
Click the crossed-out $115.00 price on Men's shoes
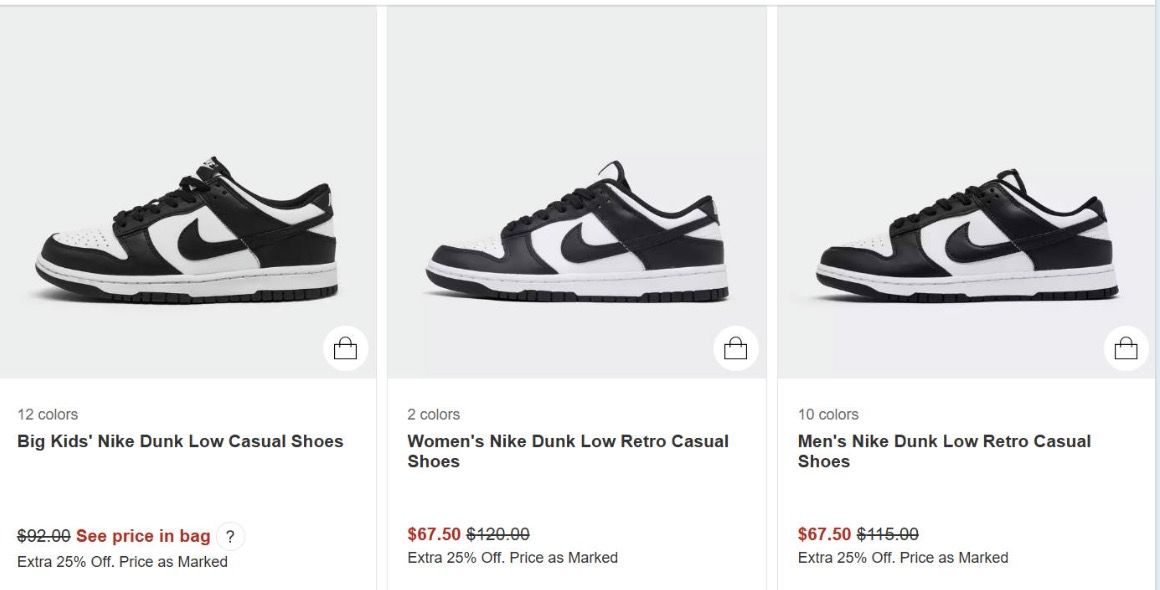pos(890,535)
